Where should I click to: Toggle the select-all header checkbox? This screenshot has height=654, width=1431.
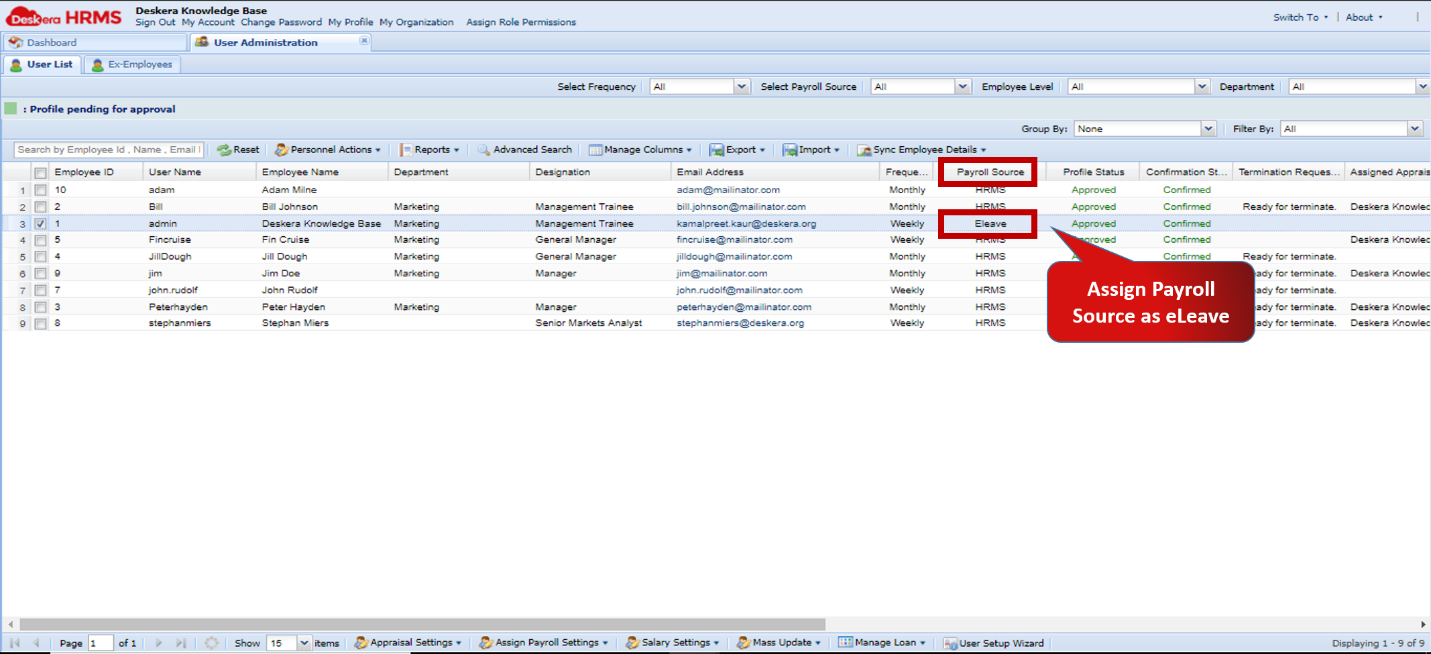tap(41, 173)
